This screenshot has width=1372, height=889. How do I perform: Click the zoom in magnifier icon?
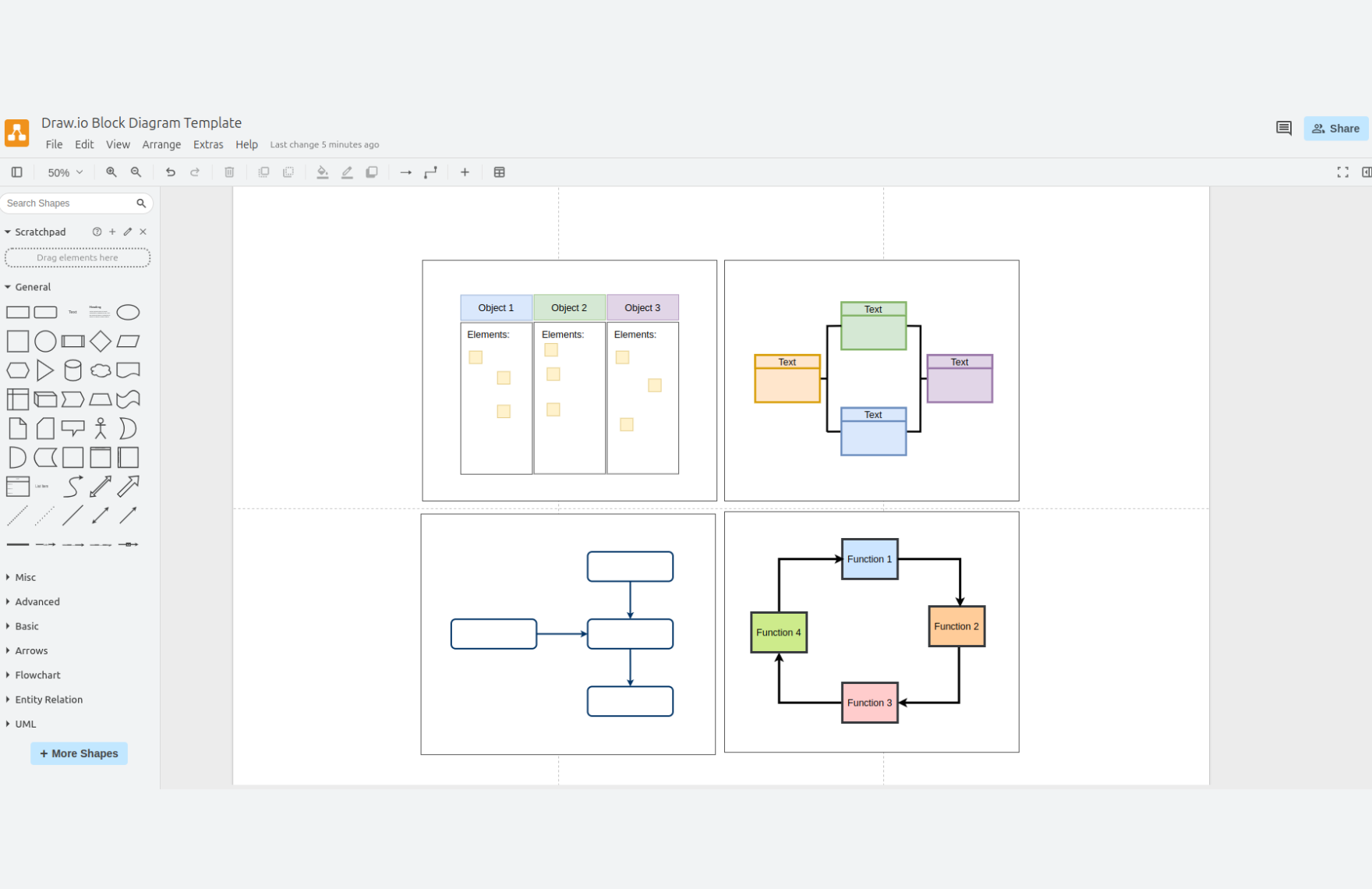(111, 172)
